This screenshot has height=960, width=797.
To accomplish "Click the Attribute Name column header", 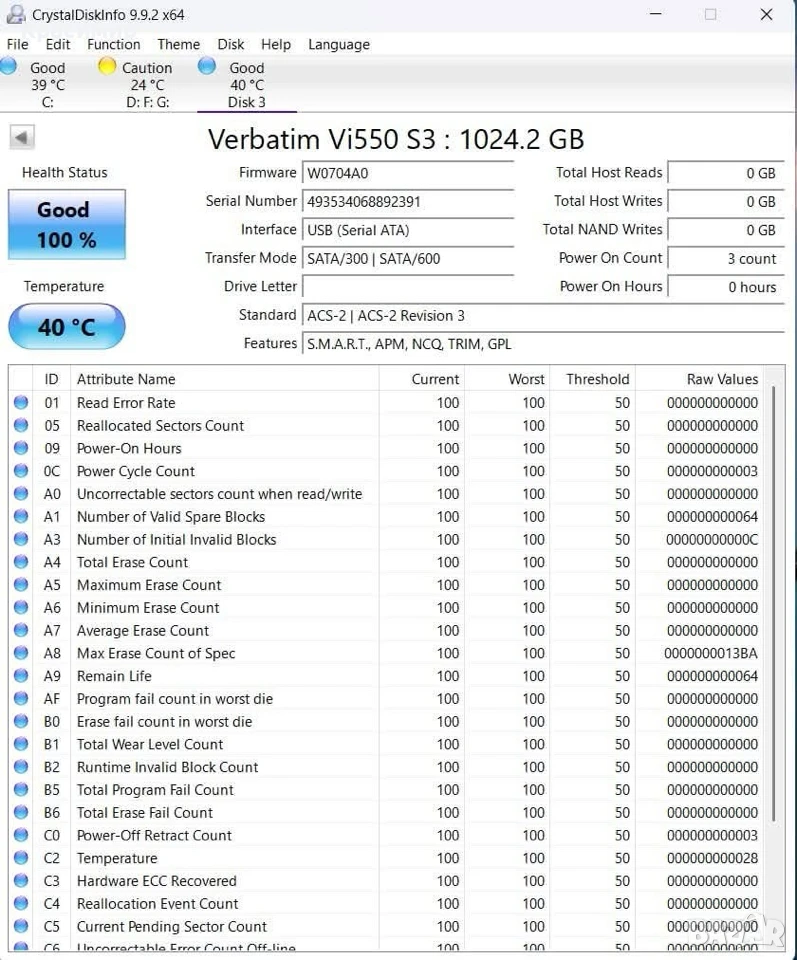I will pos(225,379).
